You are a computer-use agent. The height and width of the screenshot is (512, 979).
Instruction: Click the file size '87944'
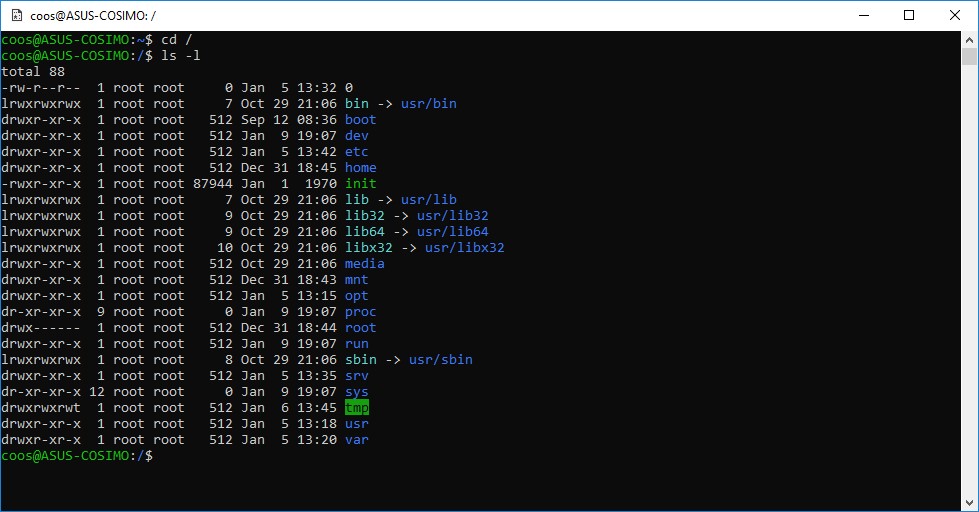coord(213,184)
